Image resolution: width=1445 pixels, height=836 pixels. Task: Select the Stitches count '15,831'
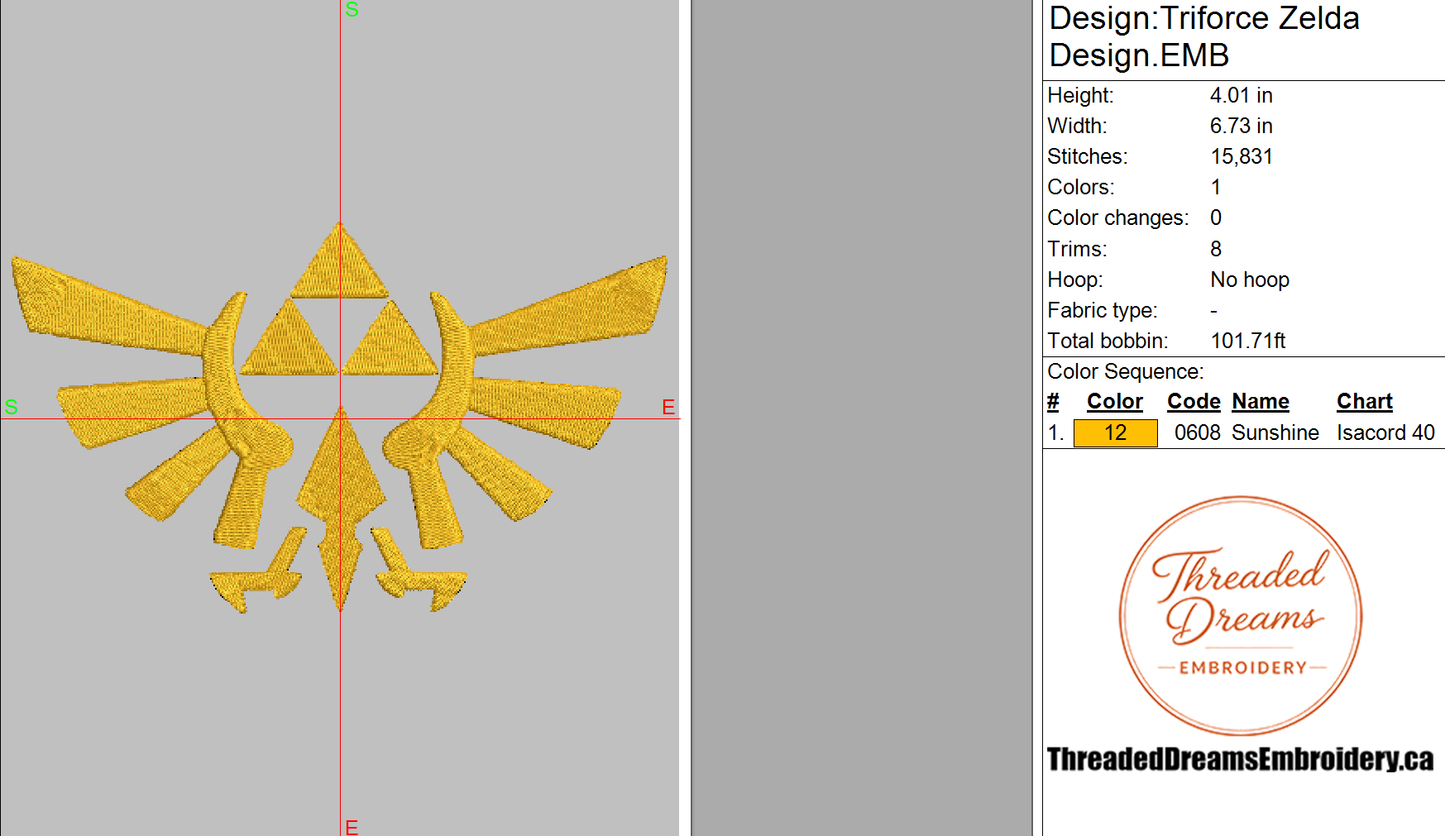pos(1241,157)
